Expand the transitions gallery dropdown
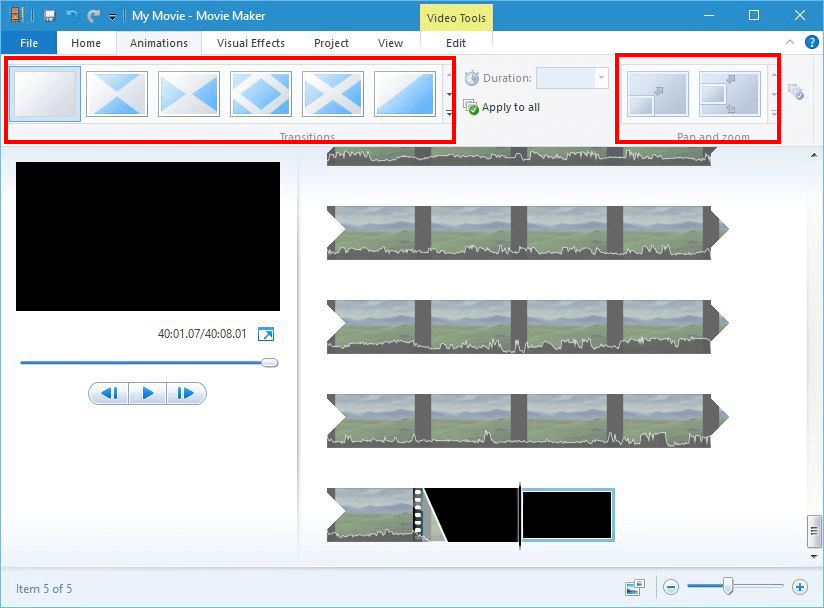The image size is (824, 608). 449,114
